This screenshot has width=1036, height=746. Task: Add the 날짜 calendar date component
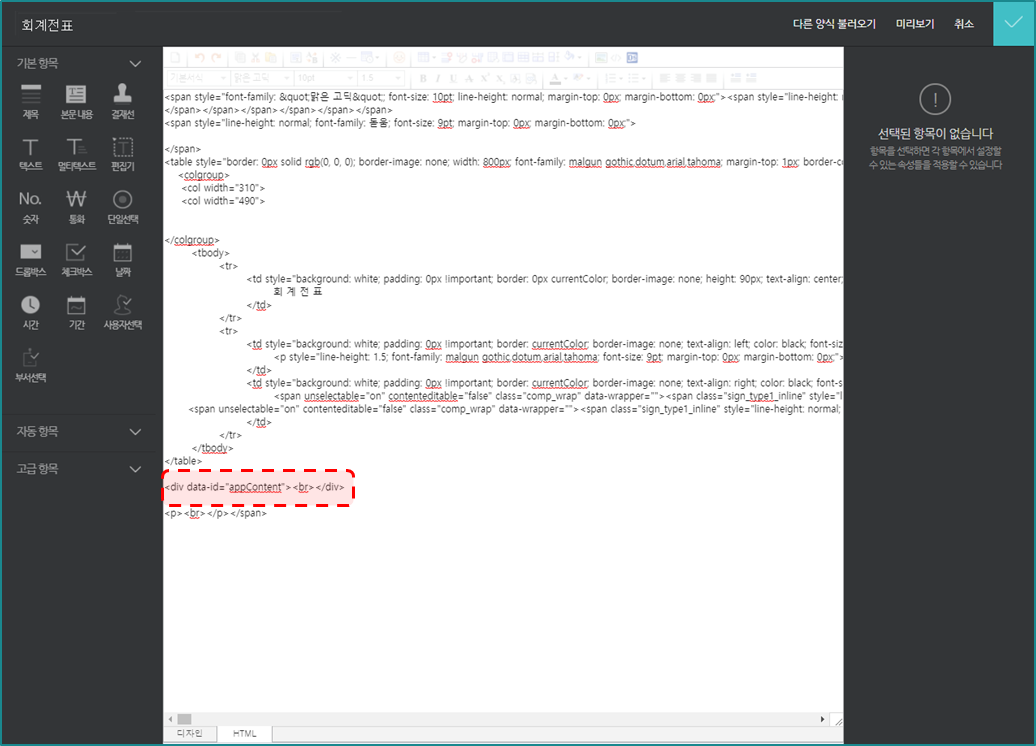[122, 259]
